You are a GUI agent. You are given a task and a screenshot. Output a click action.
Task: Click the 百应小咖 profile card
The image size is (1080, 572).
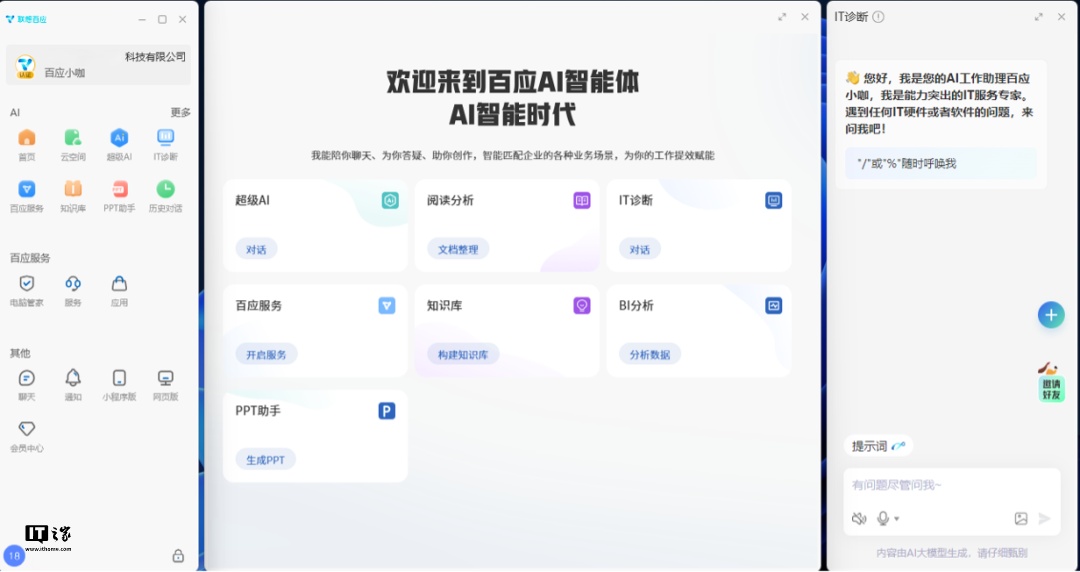tap(98, 65)
